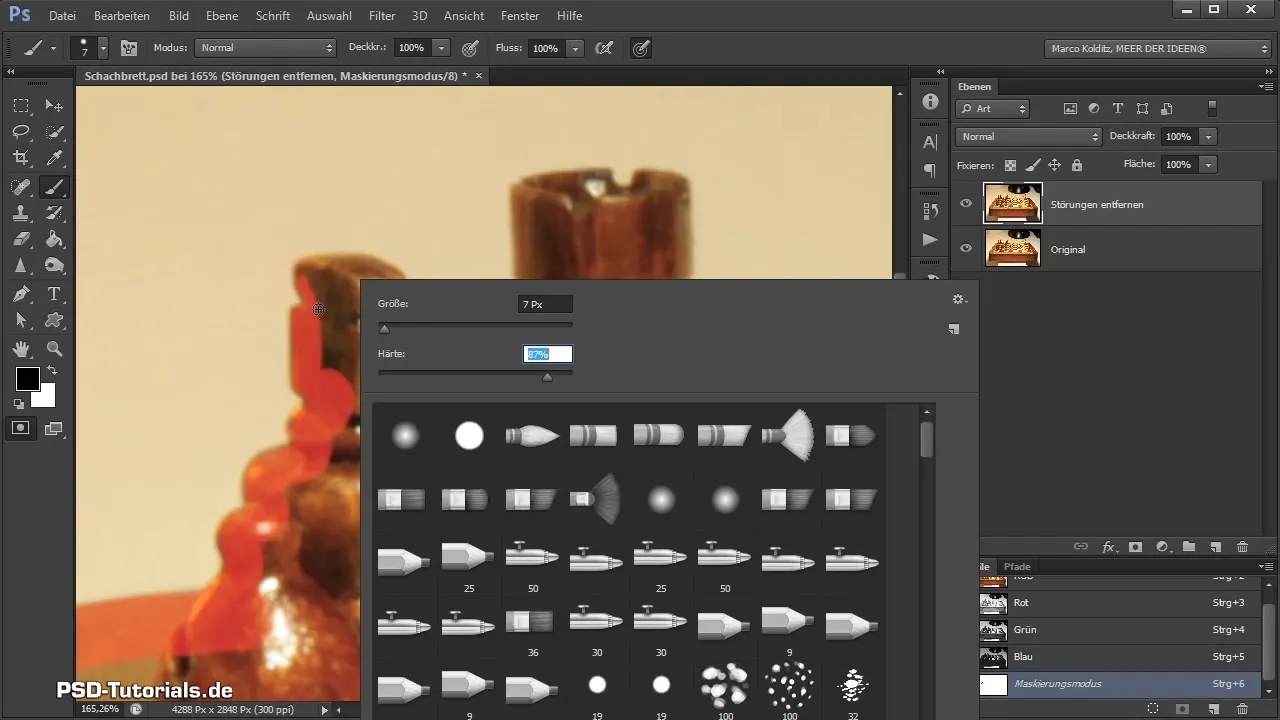
Task: Open the workspace switcher dropdown
Action: [x=1158, y=48]
